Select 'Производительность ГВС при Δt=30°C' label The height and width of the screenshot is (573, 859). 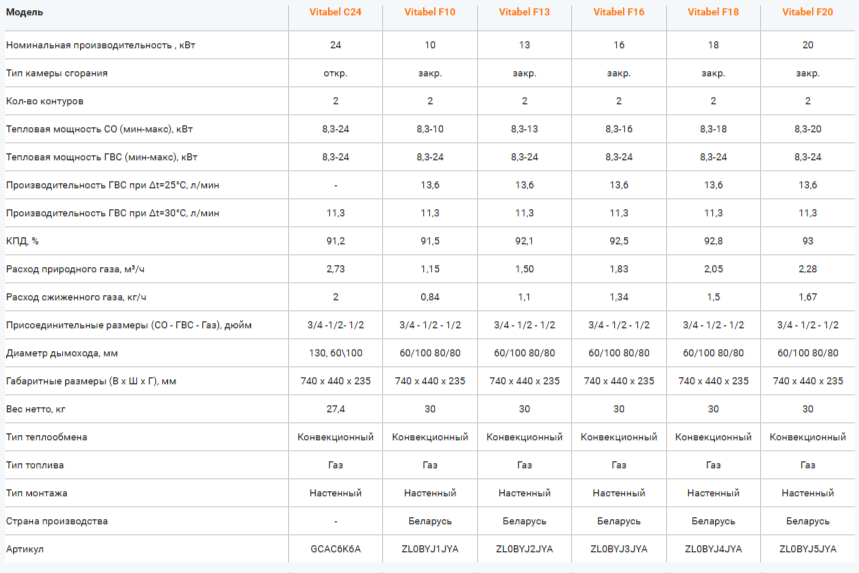[112, 213]
